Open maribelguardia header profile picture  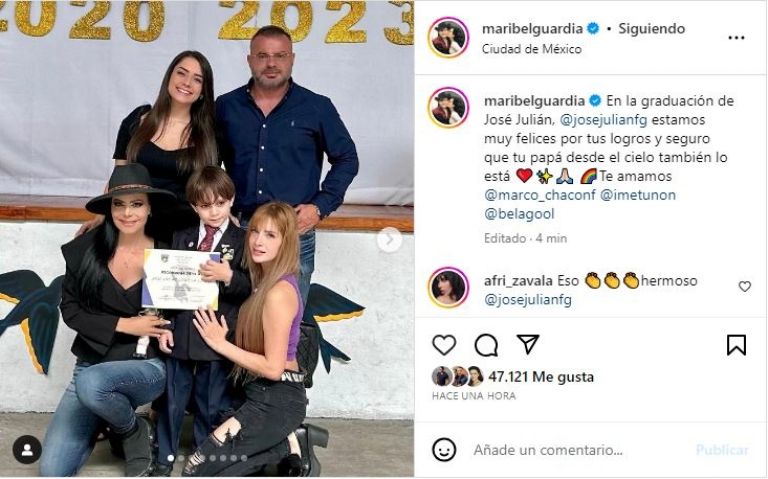tap(448, 37)
